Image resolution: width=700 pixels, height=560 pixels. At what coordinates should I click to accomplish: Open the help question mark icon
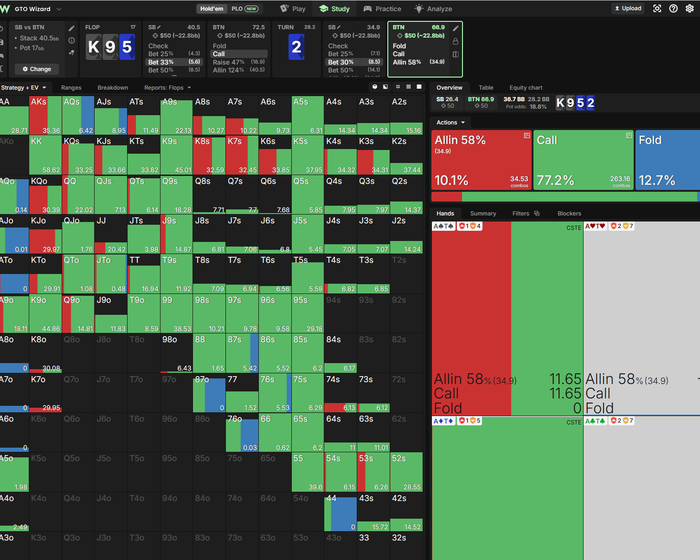(x=673, y=8)
